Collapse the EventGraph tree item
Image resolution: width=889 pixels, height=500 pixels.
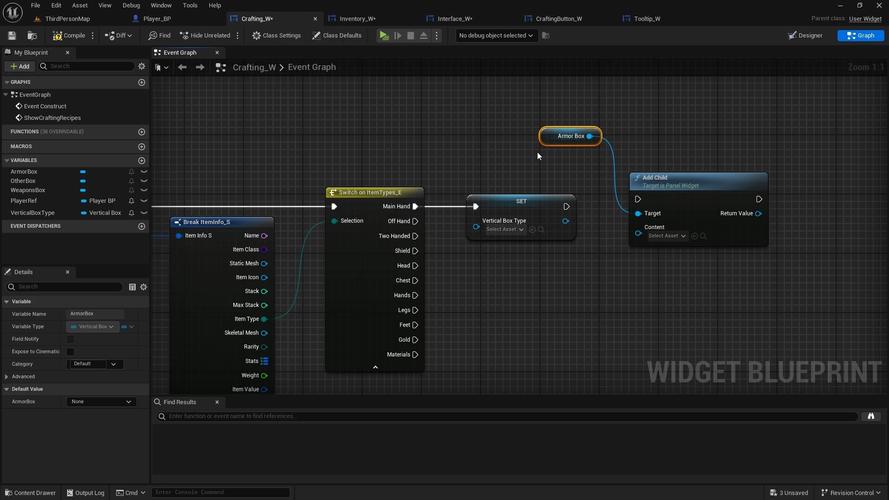[x=6, y=95]
